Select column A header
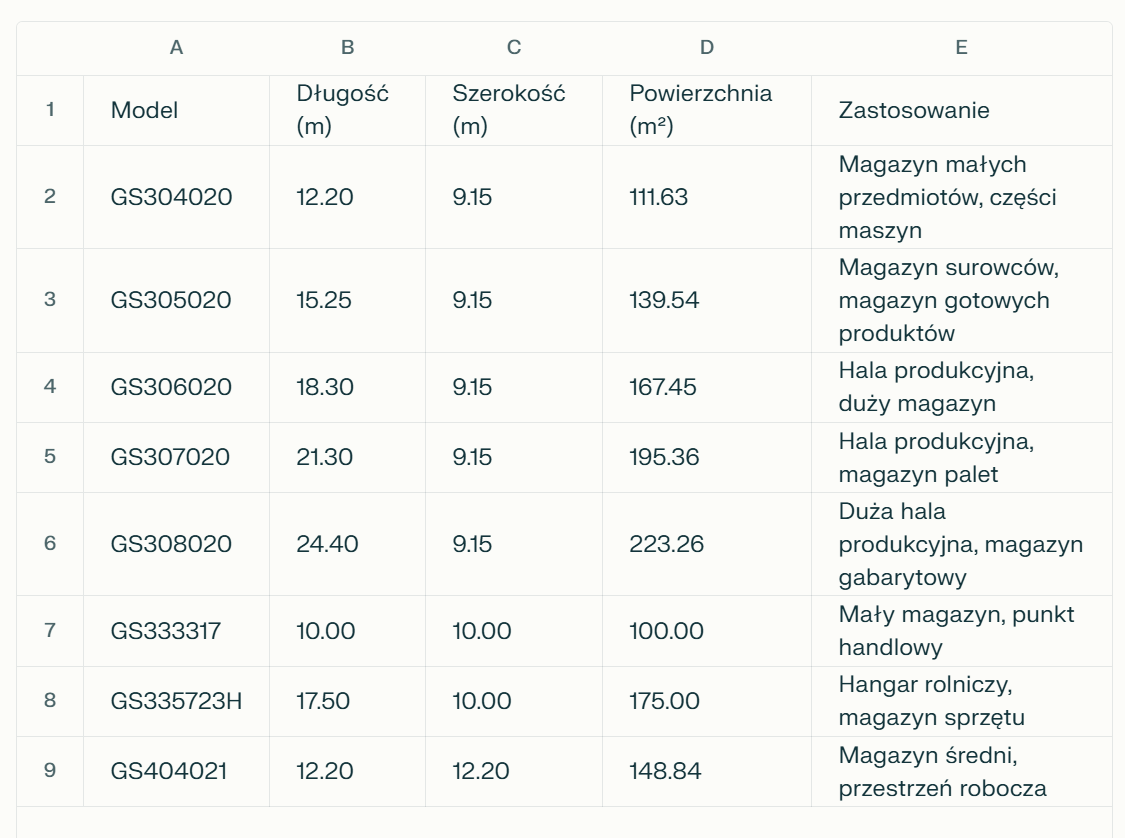 pyautogui.click(x=176, y=48)
